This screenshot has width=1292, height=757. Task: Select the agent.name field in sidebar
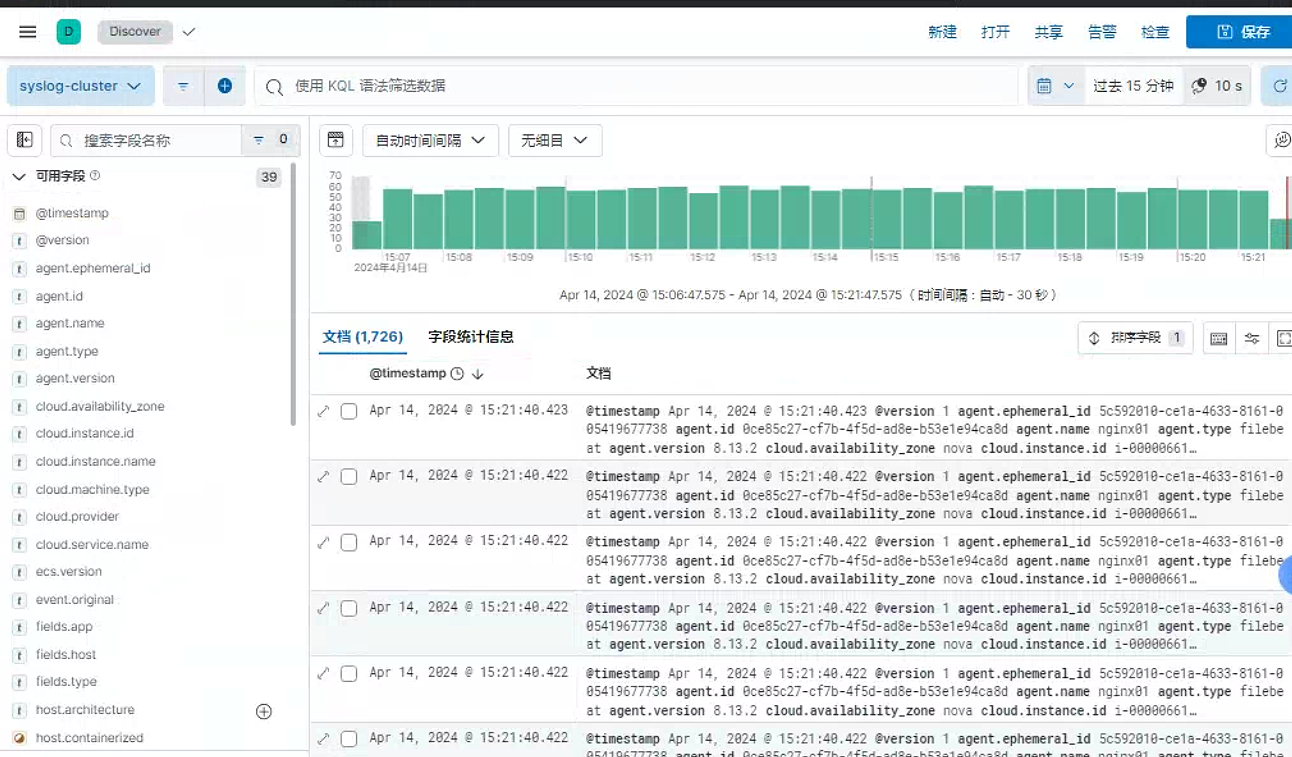click(x=70, y=323)
